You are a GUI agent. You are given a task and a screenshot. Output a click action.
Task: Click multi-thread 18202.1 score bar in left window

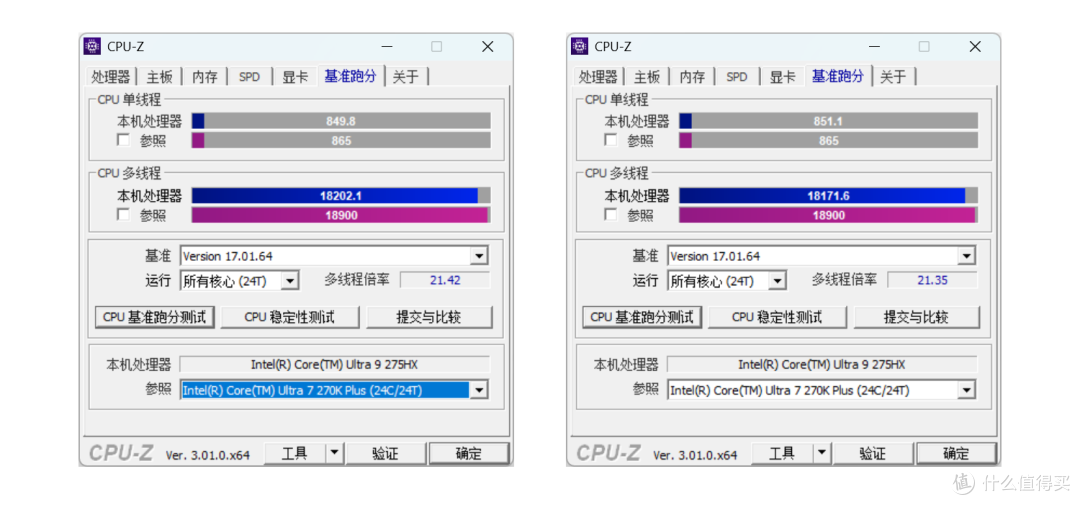pyautogui.click(x=341, y=196)
